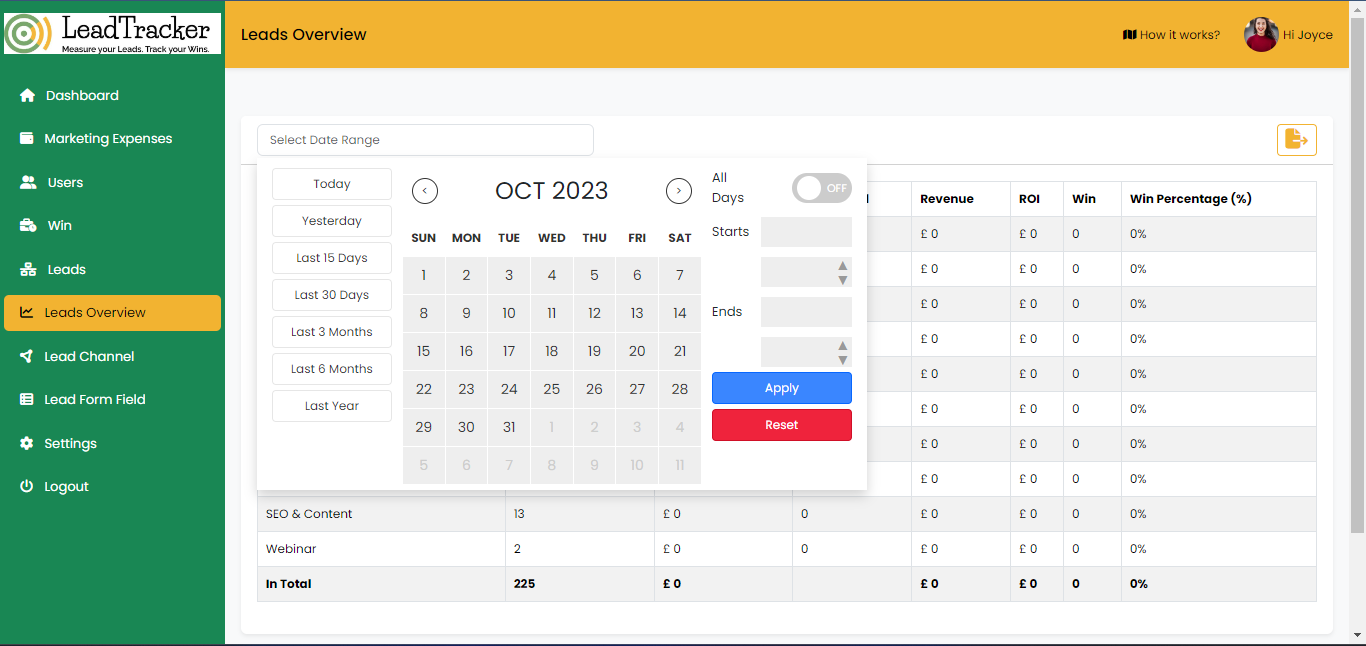Decrease the Starts time stepper

[843, 280]
